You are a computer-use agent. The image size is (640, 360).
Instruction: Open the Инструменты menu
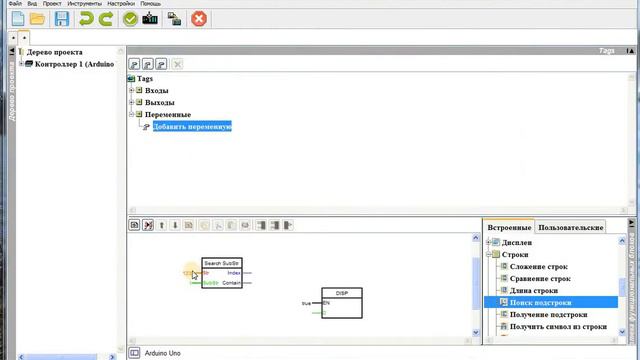point(84,4)
